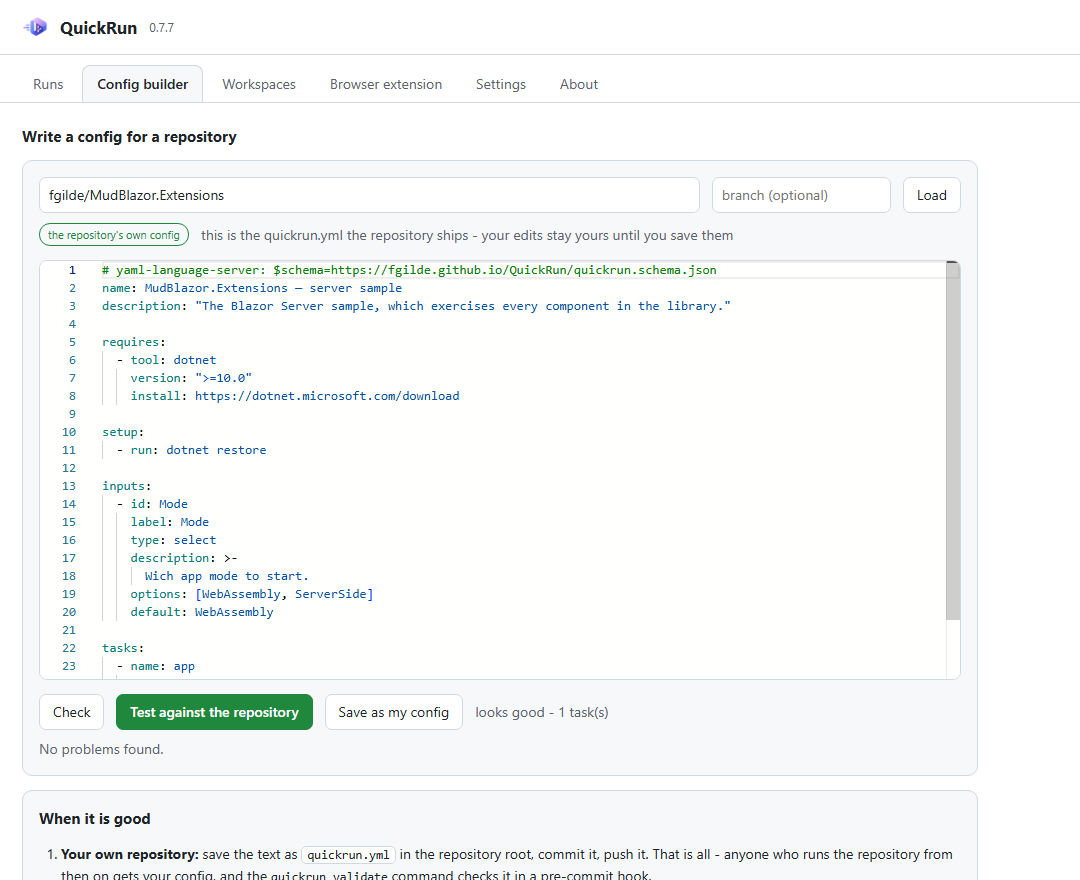Click the QuickRun logo icon
The width and height of the screenshot is (1080, 880).
(x=35, y=28)
